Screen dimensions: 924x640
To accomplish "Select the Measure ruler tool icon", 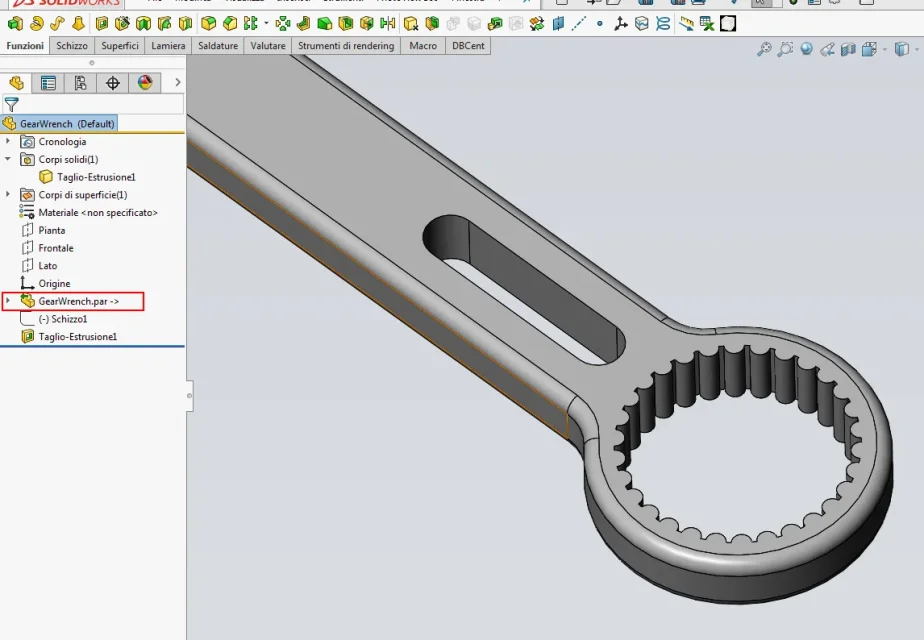I will [x=686, y=24].
